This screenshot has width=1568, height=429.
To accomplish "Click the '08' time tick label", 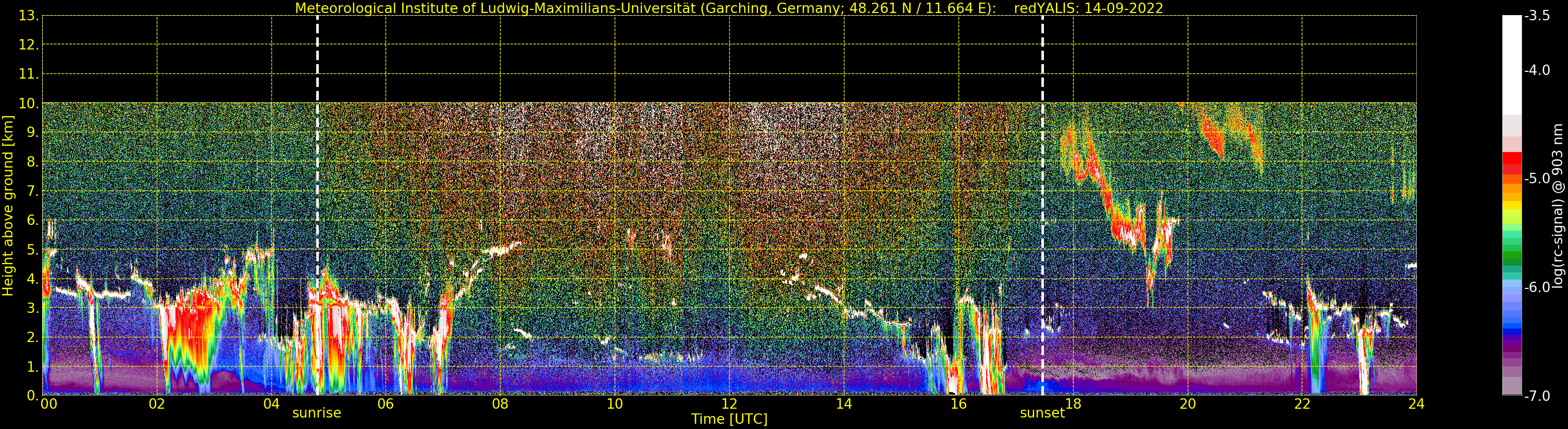I will point(500,404).
